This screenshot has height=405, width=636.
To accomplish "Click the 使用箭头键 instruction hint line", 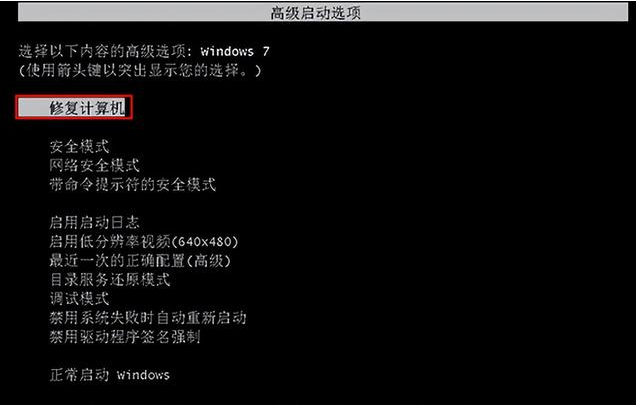I will tap(140, 71).
